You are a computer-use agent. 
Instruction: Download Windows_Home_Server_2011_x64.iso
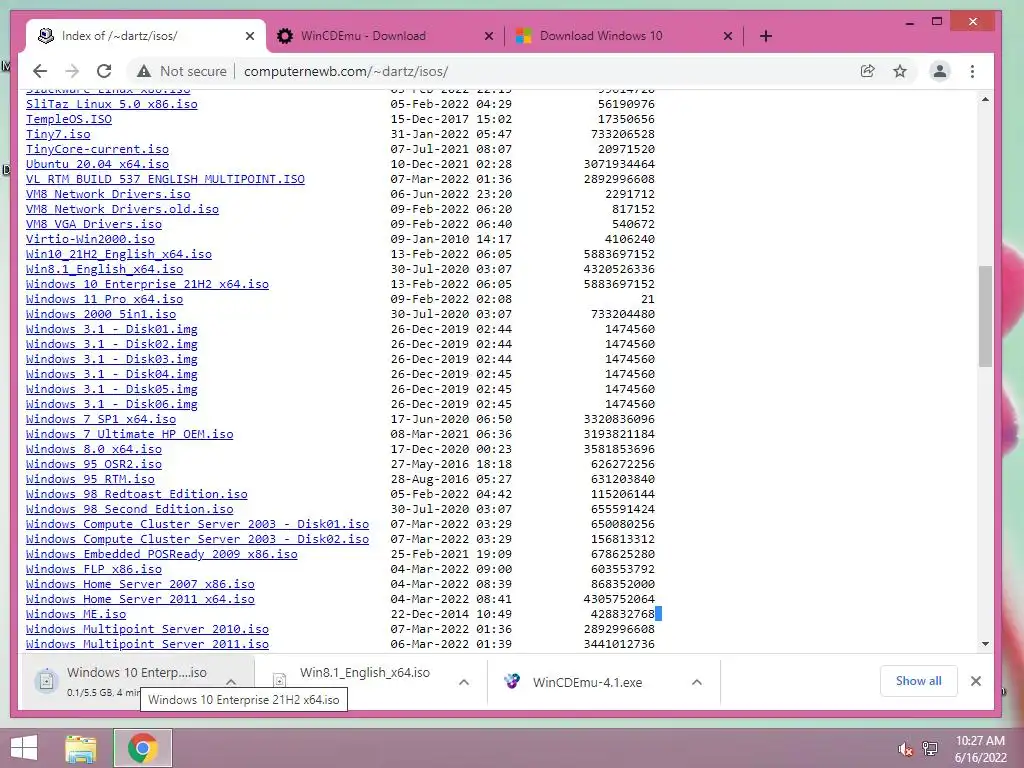click(140, 600)
